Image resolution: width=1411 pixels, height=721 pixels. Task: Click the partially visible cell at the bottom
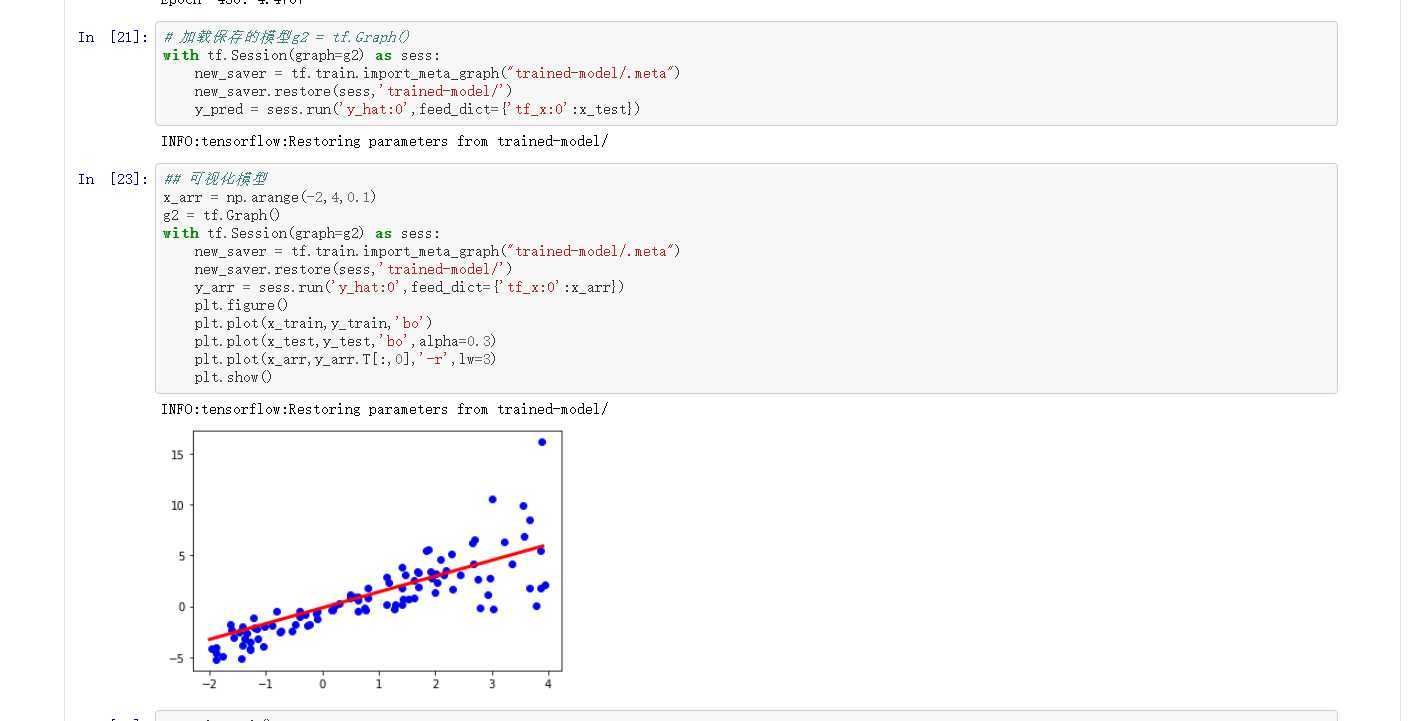coord(745,716)
